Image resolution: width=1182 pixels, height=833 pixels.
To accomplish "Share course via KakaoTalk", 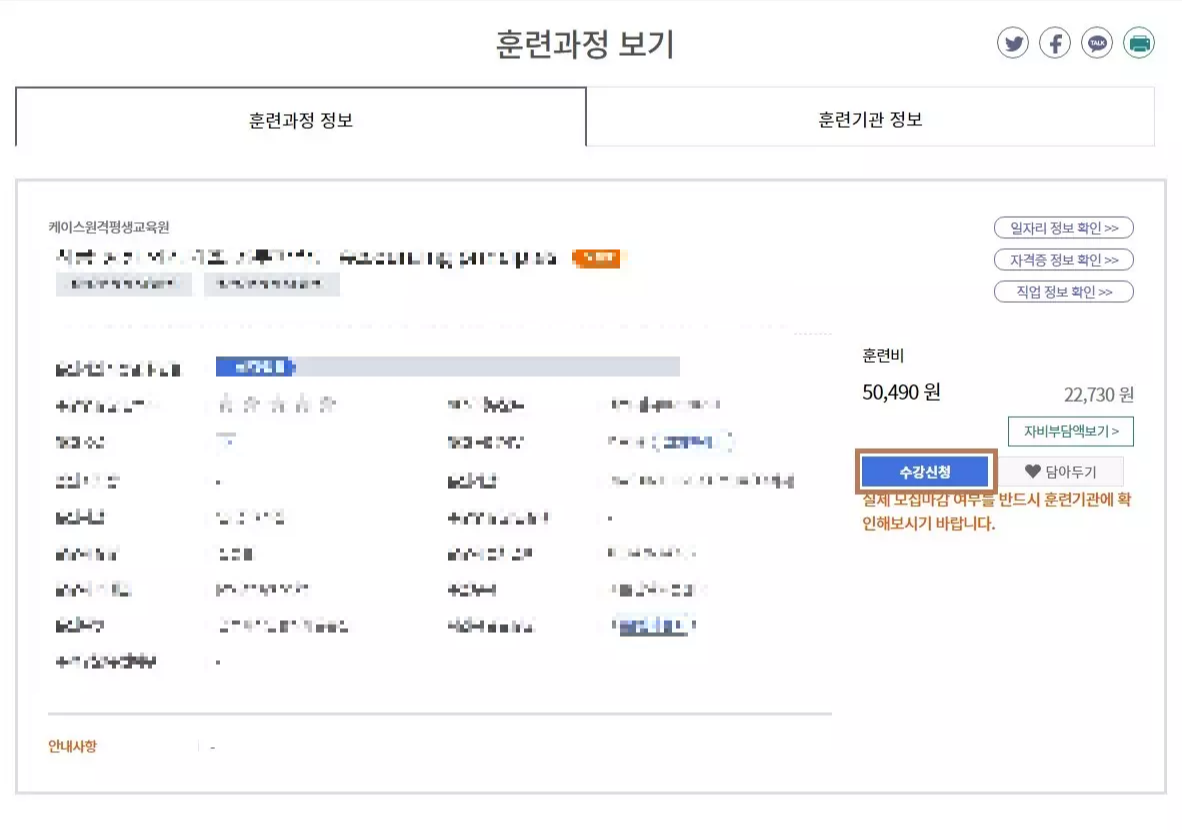I will pyautogui.click(x=1096, y=43).
